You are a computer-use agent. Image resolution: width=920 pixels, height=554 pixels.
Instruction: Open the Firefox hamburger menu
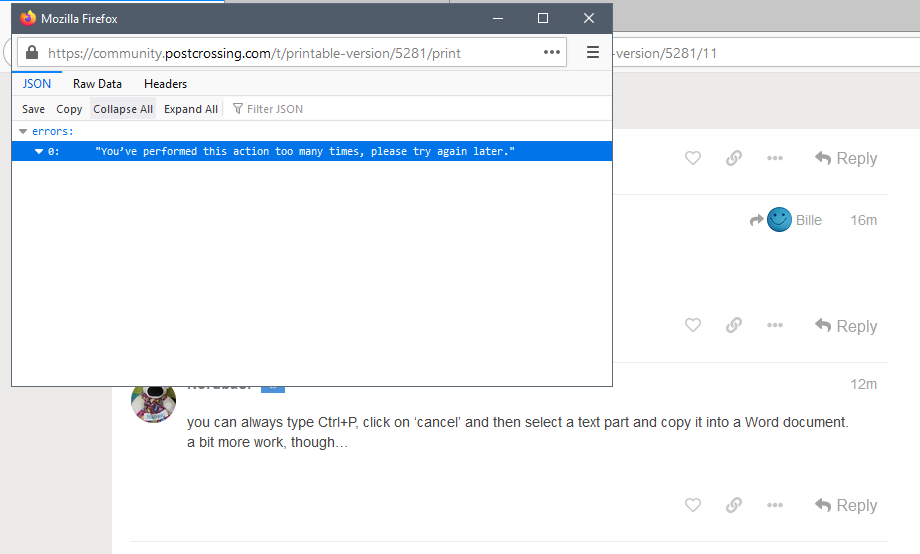pyautogui.click(x=593, y=52)
